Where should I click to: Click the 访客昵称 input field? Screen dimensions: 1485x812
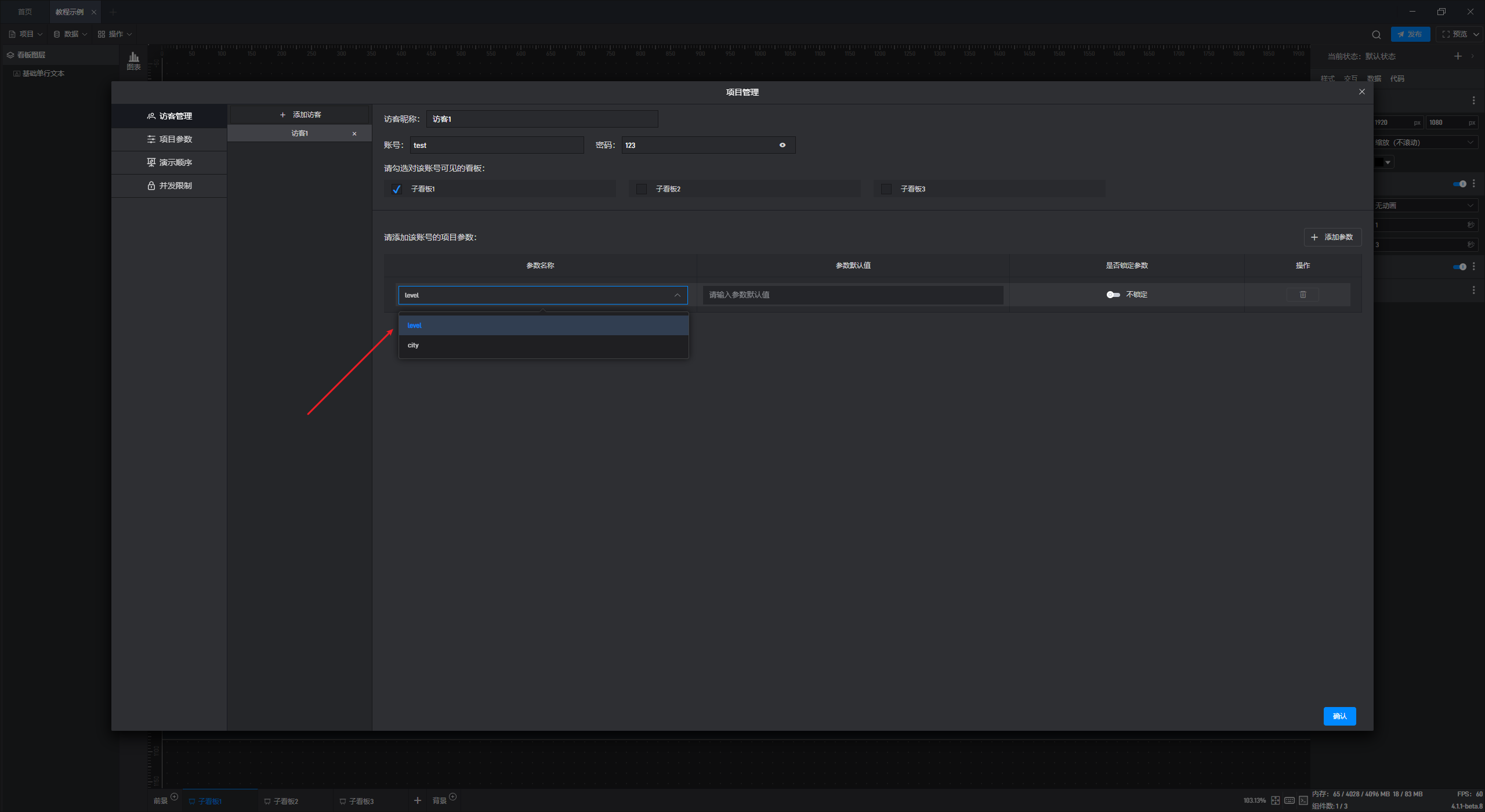[542, 119]
